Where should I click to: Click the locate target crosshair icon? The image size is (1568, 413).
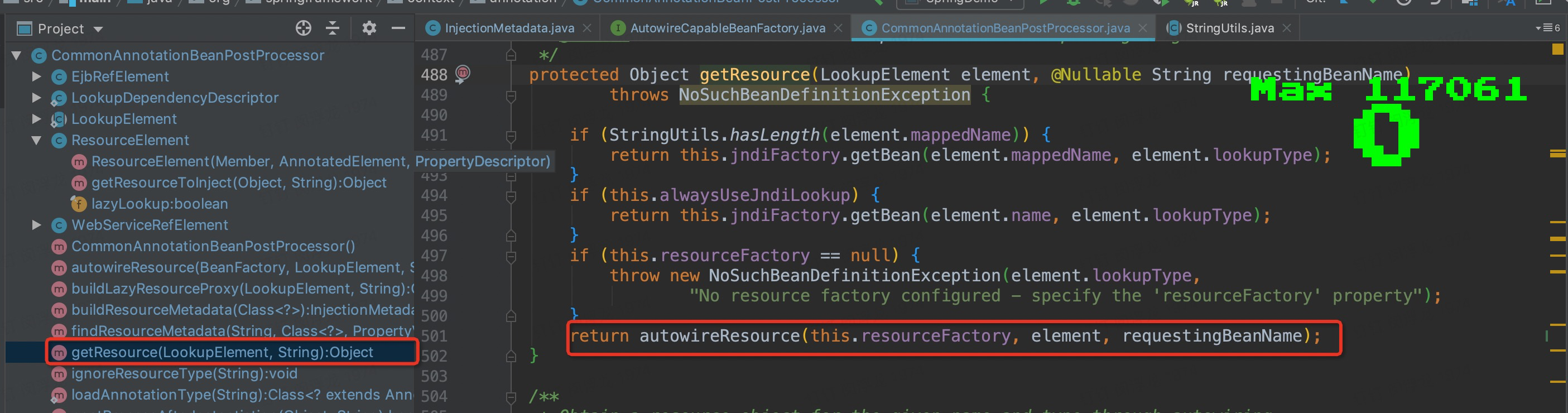click(303, 28)
